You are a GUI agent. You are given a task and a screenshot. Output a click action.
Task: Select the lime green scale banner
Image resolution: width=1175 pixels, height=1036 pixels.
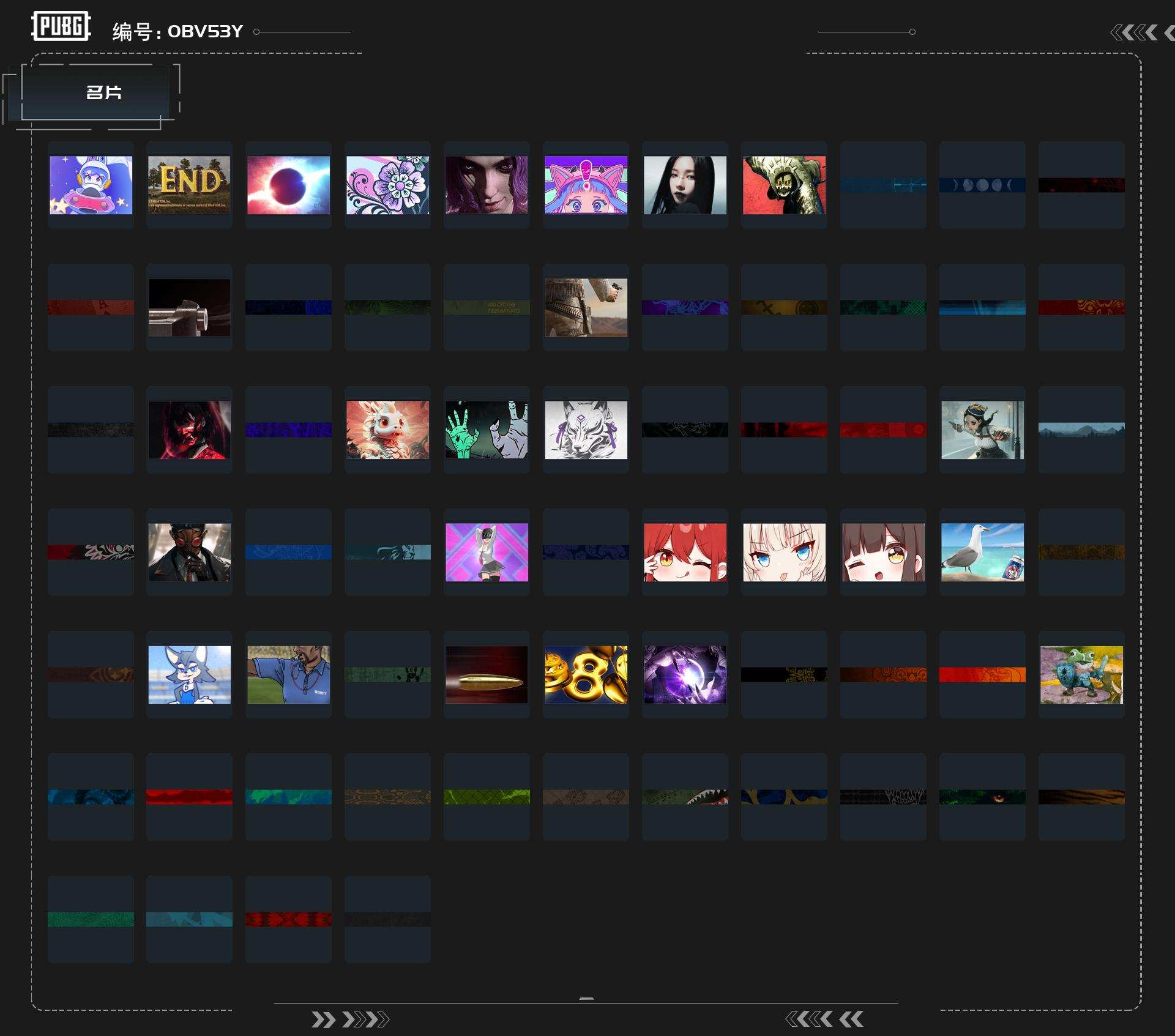tap(487, 797)
